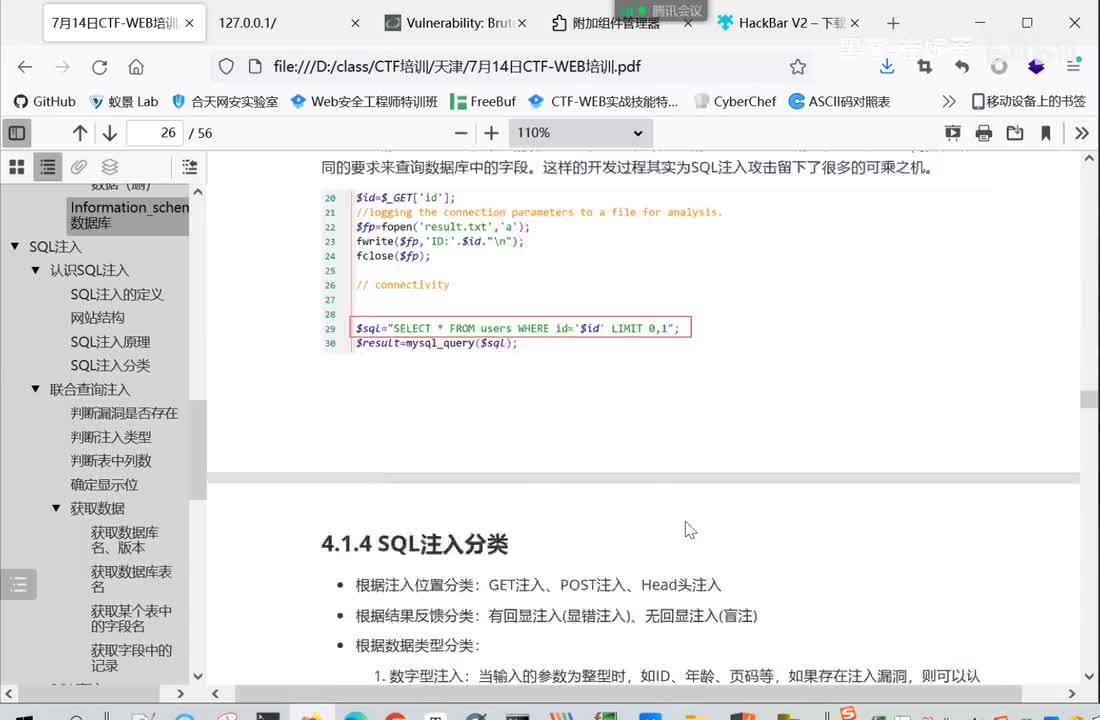This screenshot has height=720, width=1100.
Task: Open outline entry 判断漏洞是否存在
Action: click(x=124, y=413)
